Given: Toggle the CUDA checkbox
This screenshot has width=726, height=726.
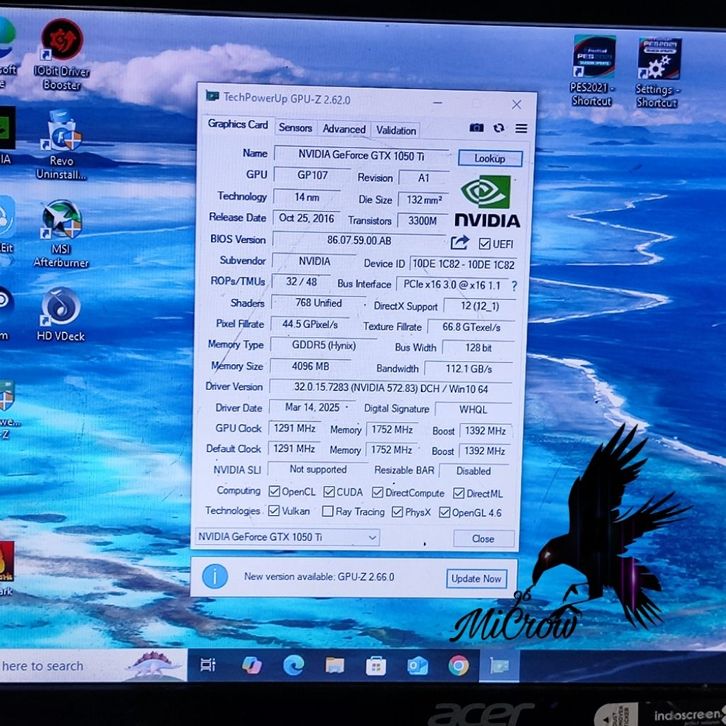Looking at the screenshot, I should tap(328, 492).
